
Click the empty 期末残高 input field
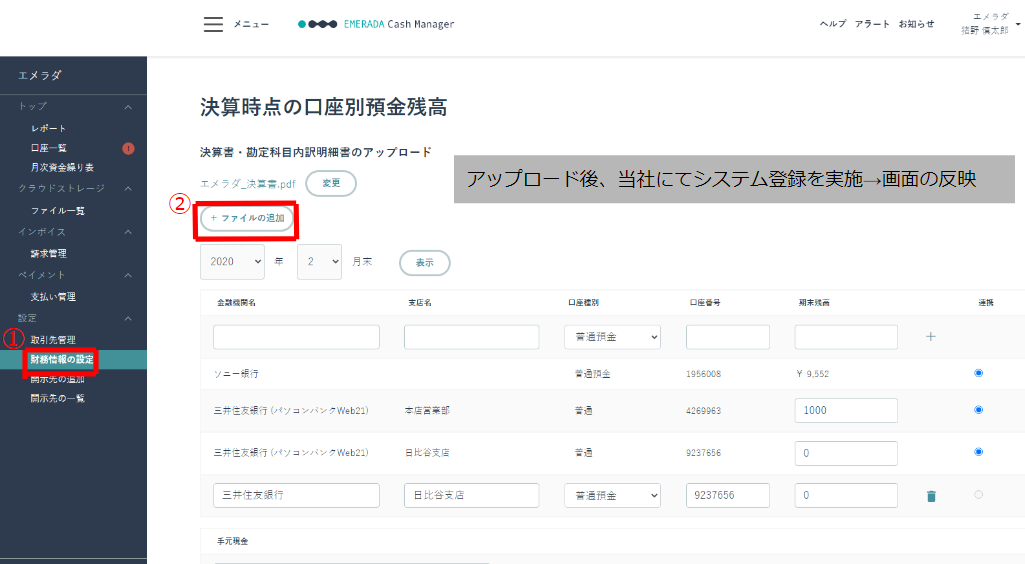pos(846,337)
